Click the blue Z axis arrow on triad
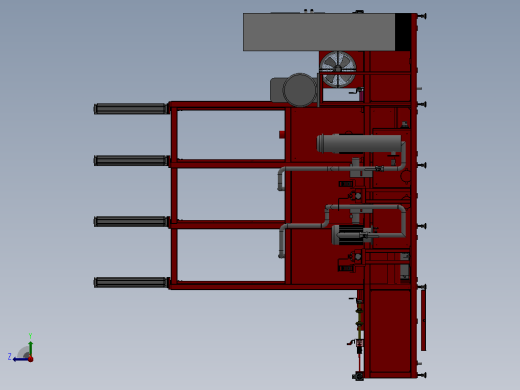This screenshot has width=520, height=390. [20, 359]
